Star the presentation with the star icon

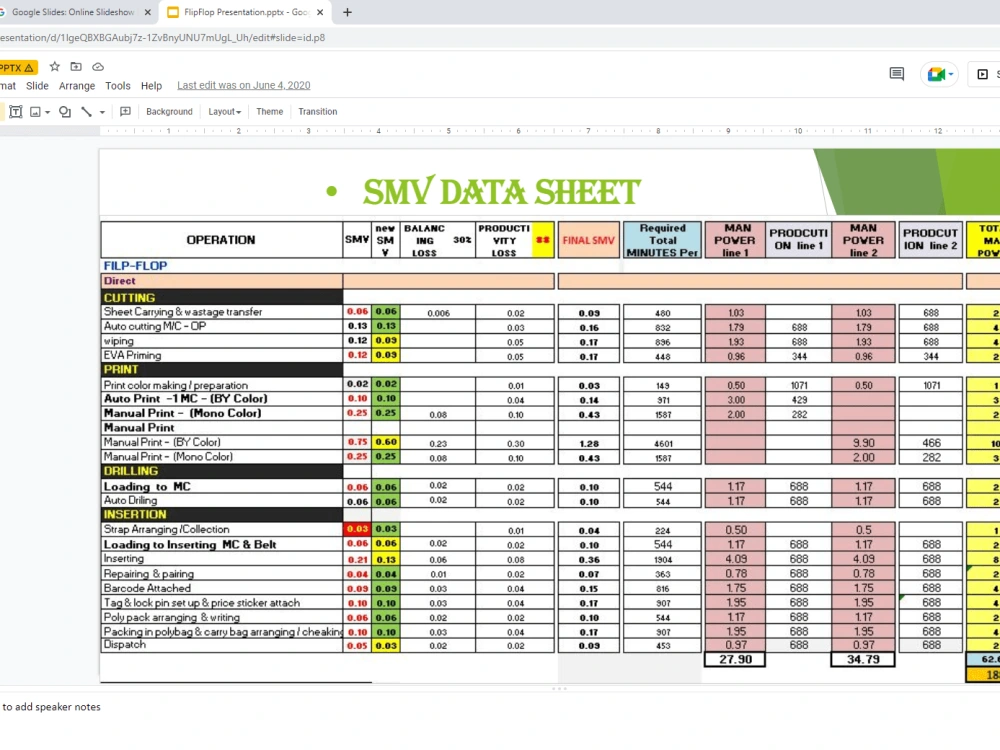click(55, 66)
